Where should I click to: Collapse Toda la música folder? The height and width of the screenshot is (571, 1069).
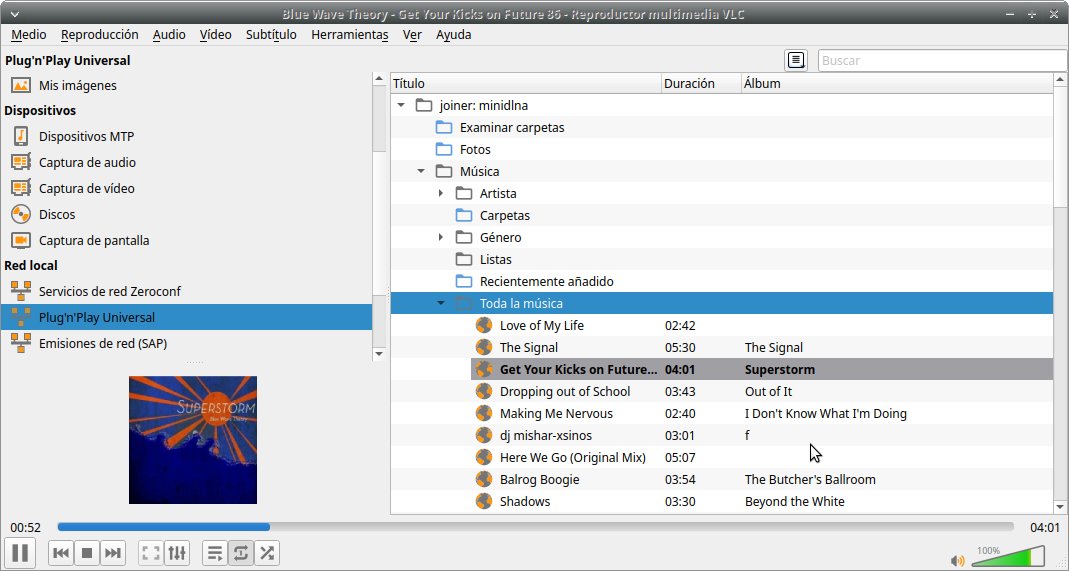(441, 303)
